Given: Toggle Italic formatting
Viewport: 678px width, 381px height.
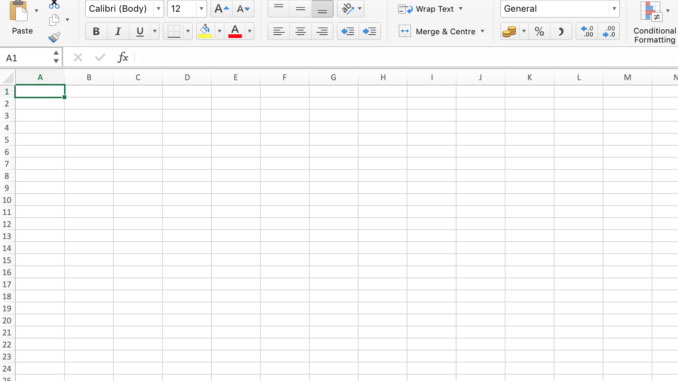Looking at the screenshot, I should point(118,31).
